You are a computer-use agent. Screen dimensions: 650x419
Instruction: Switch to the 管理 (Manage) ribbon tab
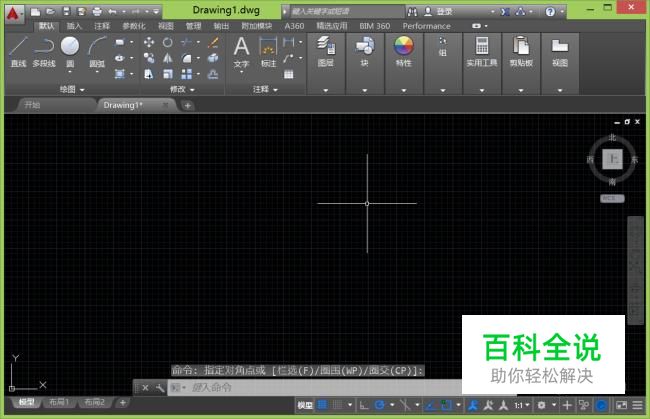(193, 26)
